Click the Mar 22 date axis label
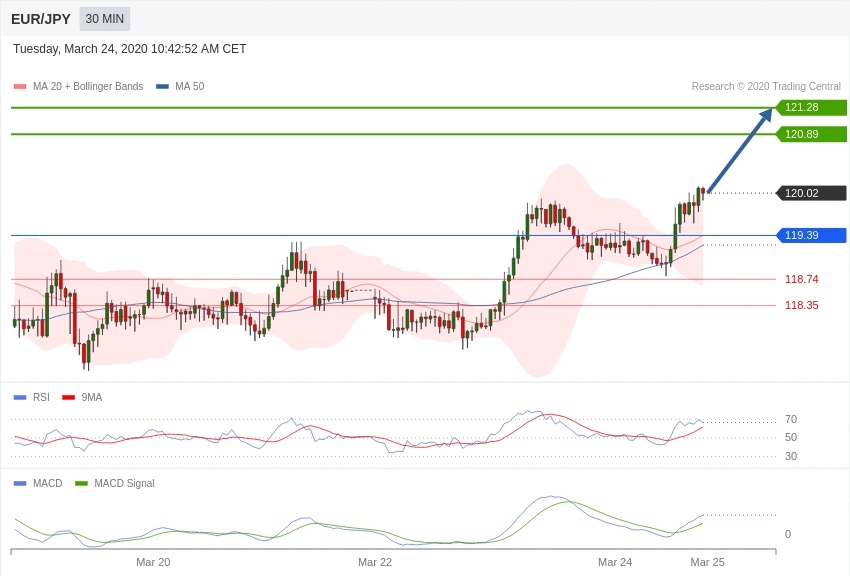Screen dimensions: 850x576 click(x=375, y=562)
